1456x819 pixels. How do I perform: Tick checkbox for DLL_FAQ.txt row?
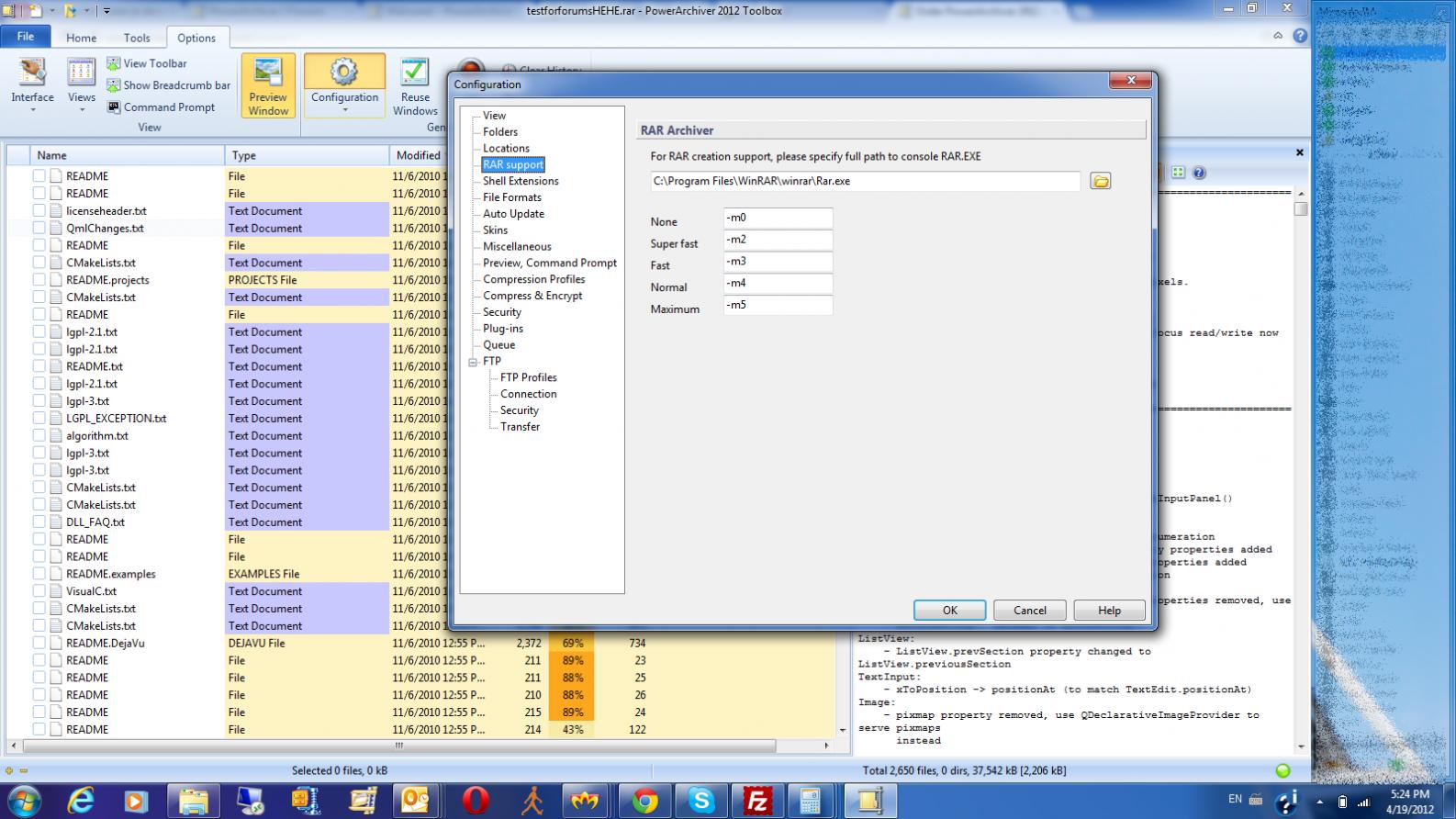pyautogui.click(x=39, y=522)
